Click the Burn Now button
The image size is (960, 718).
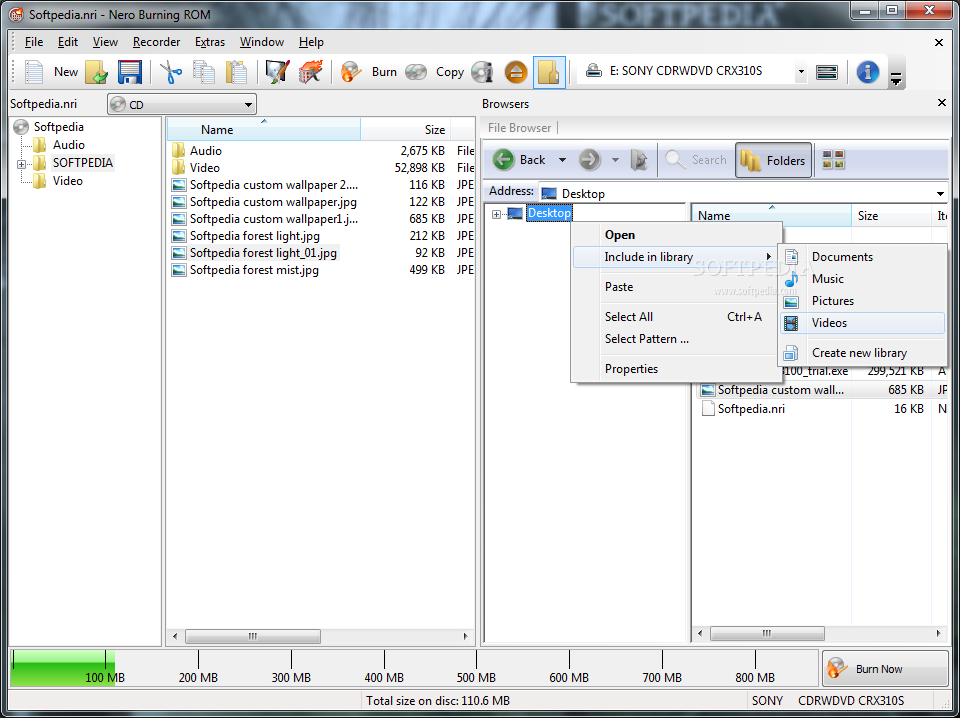[885, 669]
